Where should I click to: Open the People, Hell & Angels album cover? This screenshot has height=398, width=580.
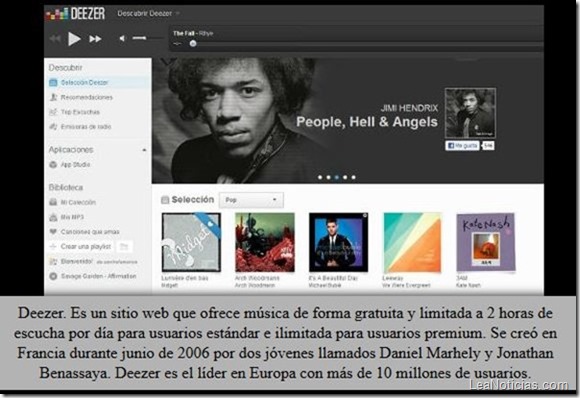coord(470,113)
